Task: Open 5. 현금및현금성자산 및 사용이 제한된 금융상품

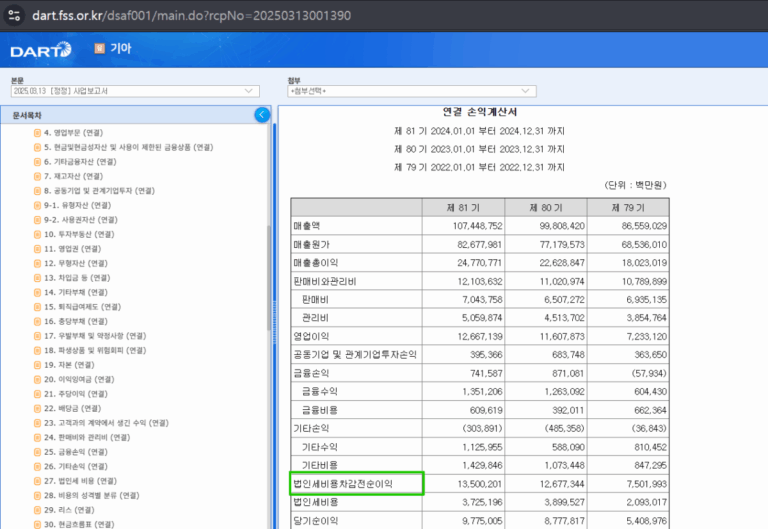Action: click(128, 147)
